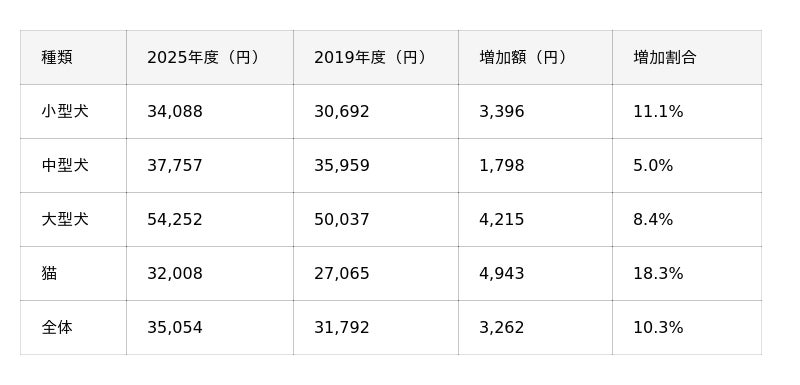Click the 種類 column header
800x385 pixels.
pos(73,57)
